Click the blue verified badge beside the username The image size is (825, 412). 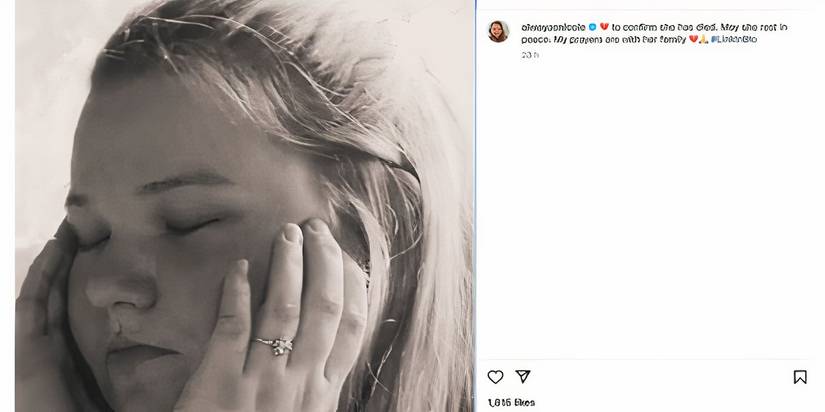(592, 27)
